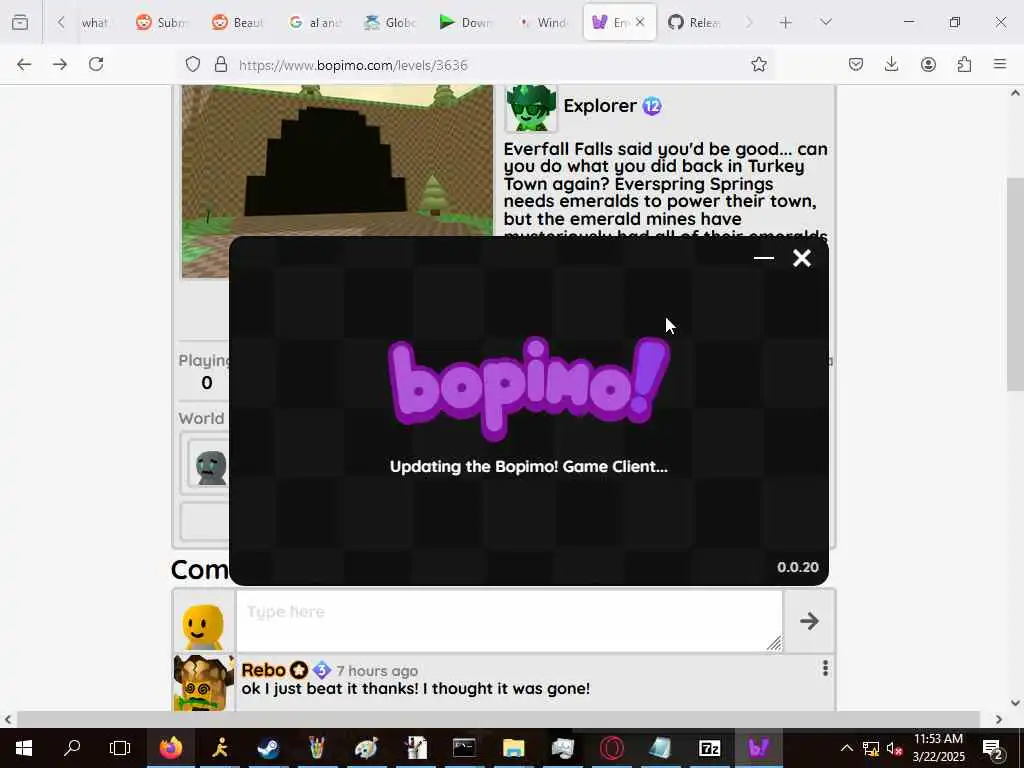Screen dimensions: 1024x768
Task: Open a new browser tab
Action: (x=786, y=22)
